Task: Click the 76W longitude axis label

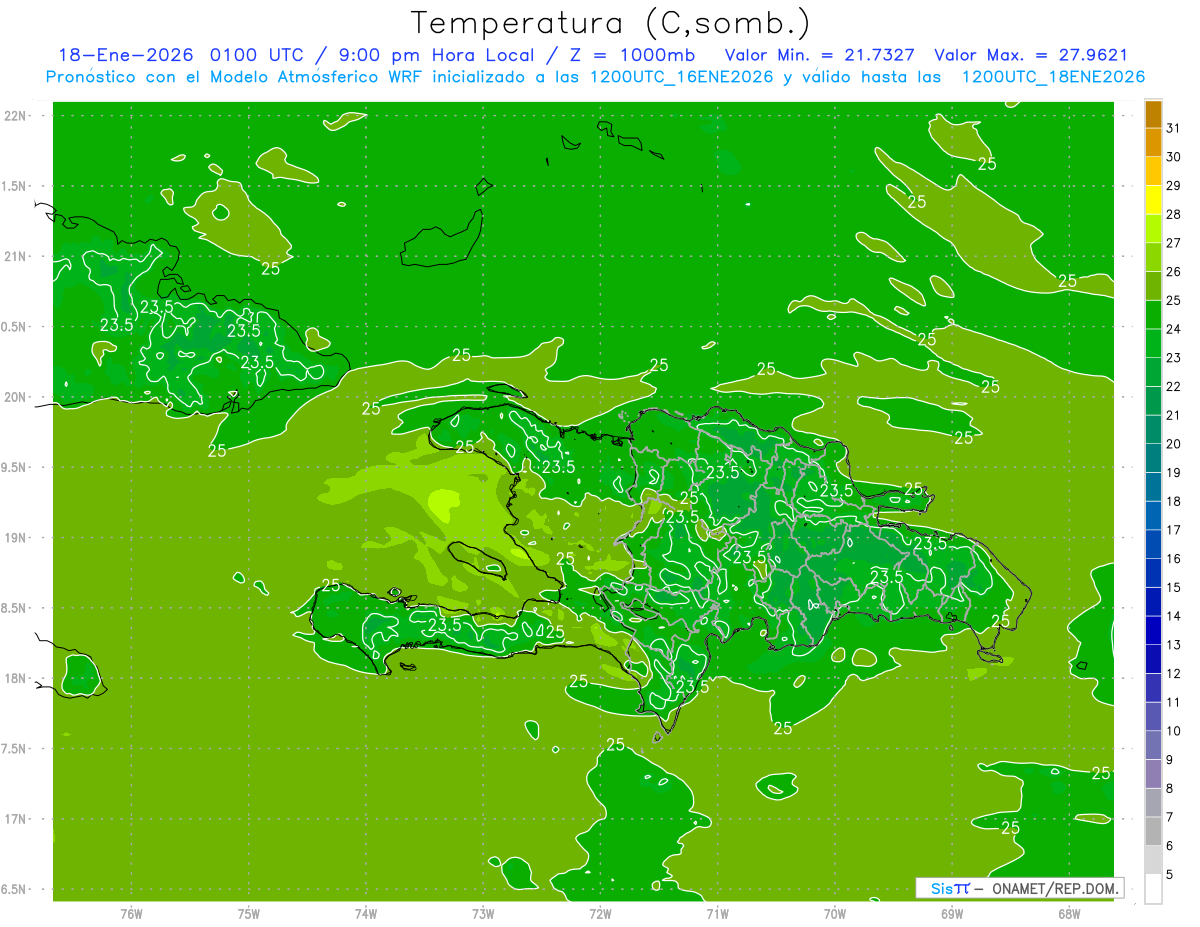Action: (x=131, y=914)
